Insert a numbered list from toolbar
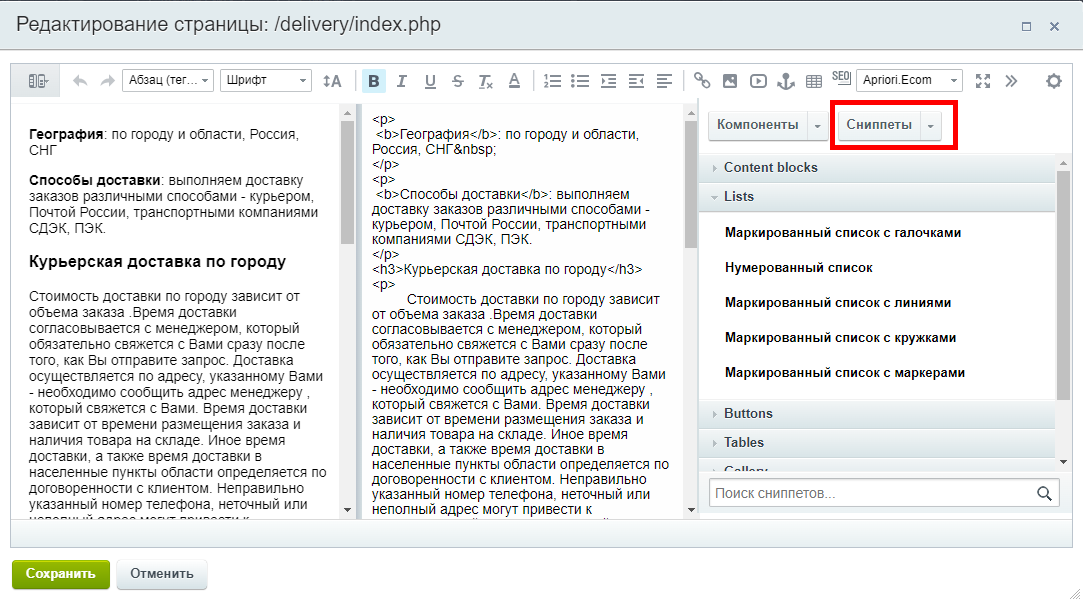Viewport: 1083px width, 599px height. pos(552,81)
